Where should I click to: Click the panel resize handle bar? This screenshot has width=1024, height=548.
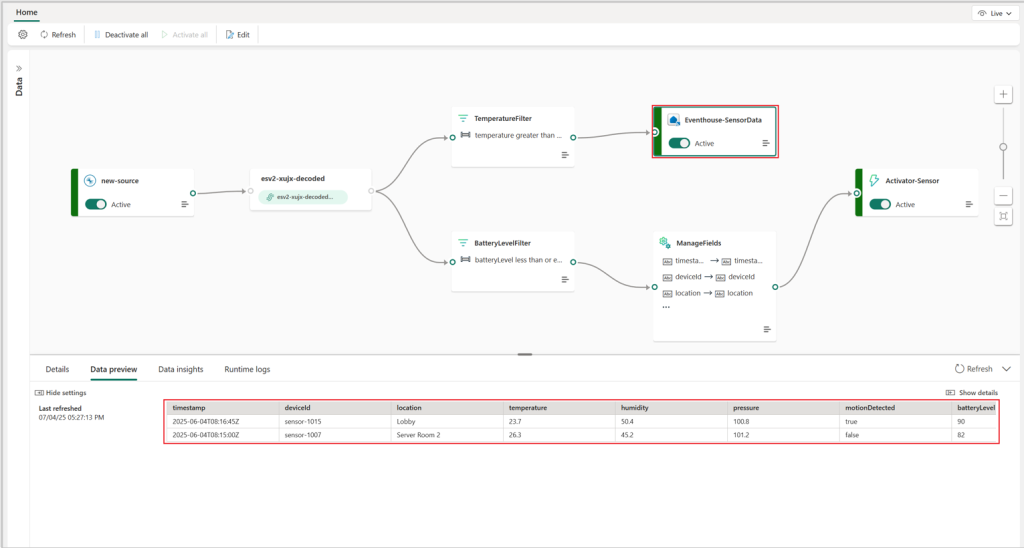pyautogui.click(x=525, y=355)
